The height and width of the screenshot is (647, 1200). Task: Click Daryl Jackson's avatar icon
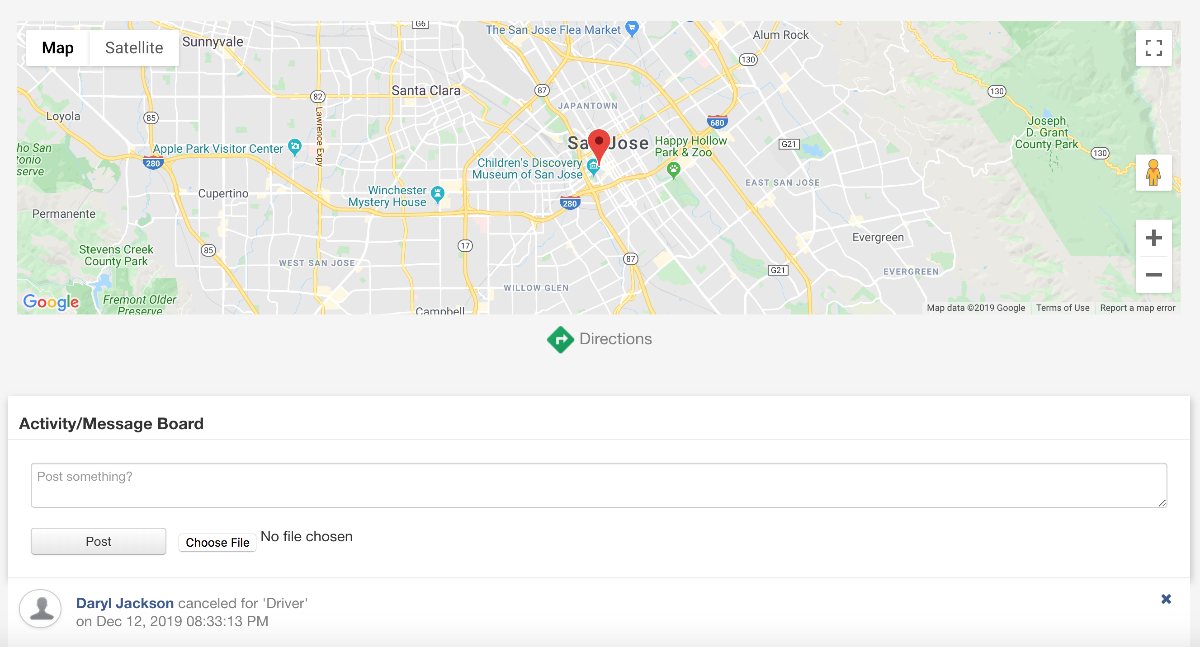(x=41, y=608)
